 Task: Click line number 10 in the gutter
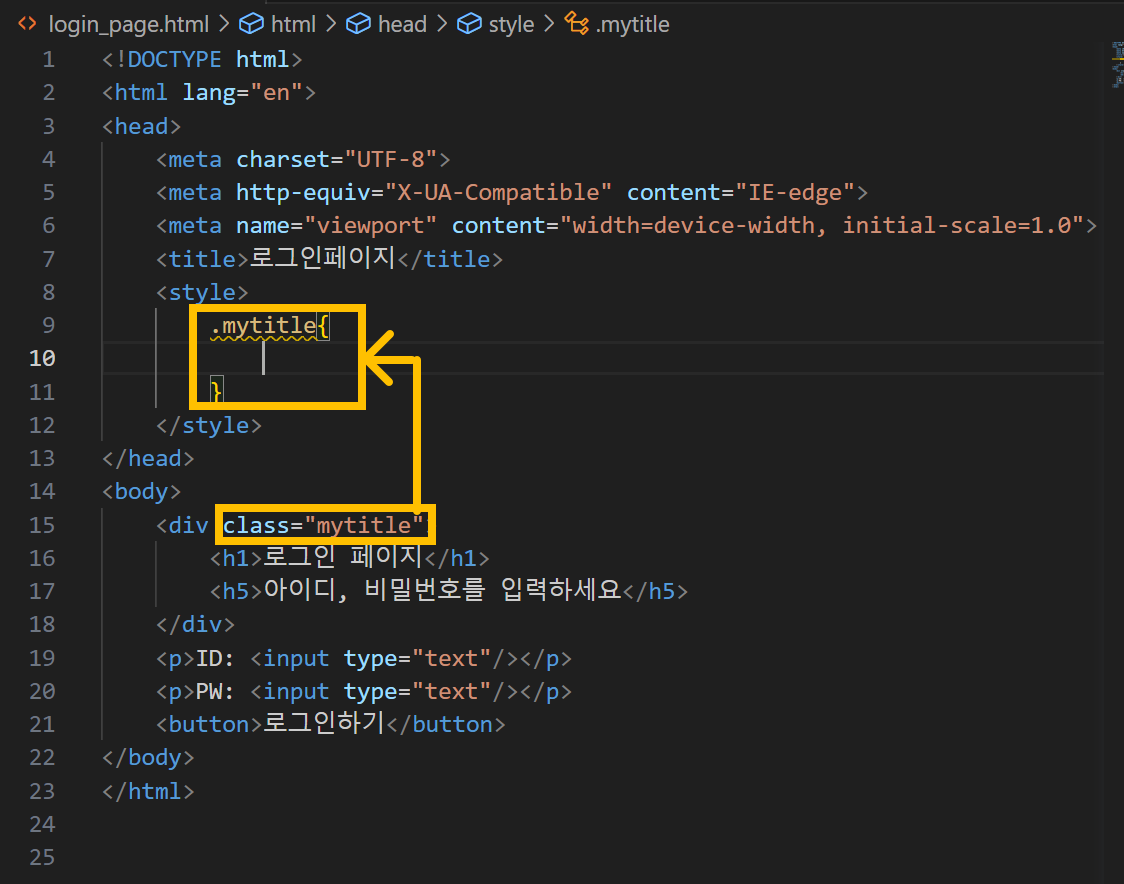42,358
